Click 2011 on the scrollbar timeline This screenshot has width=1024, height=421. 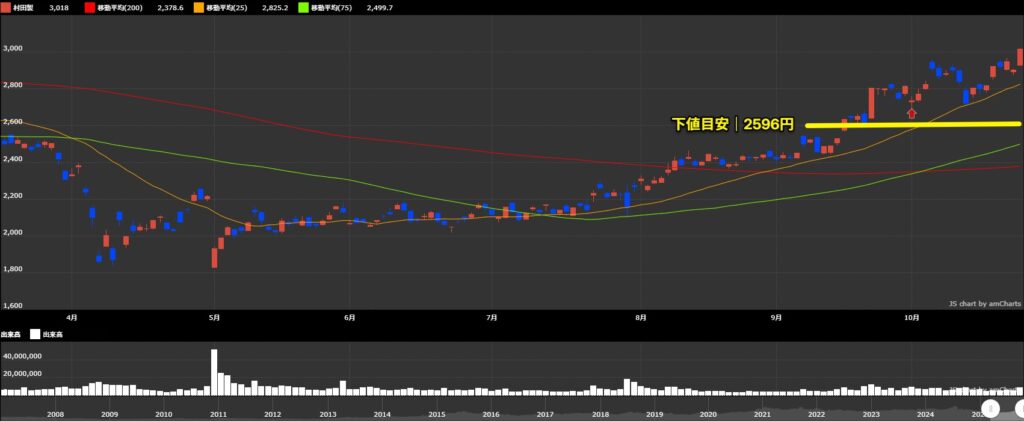(218, 413)
